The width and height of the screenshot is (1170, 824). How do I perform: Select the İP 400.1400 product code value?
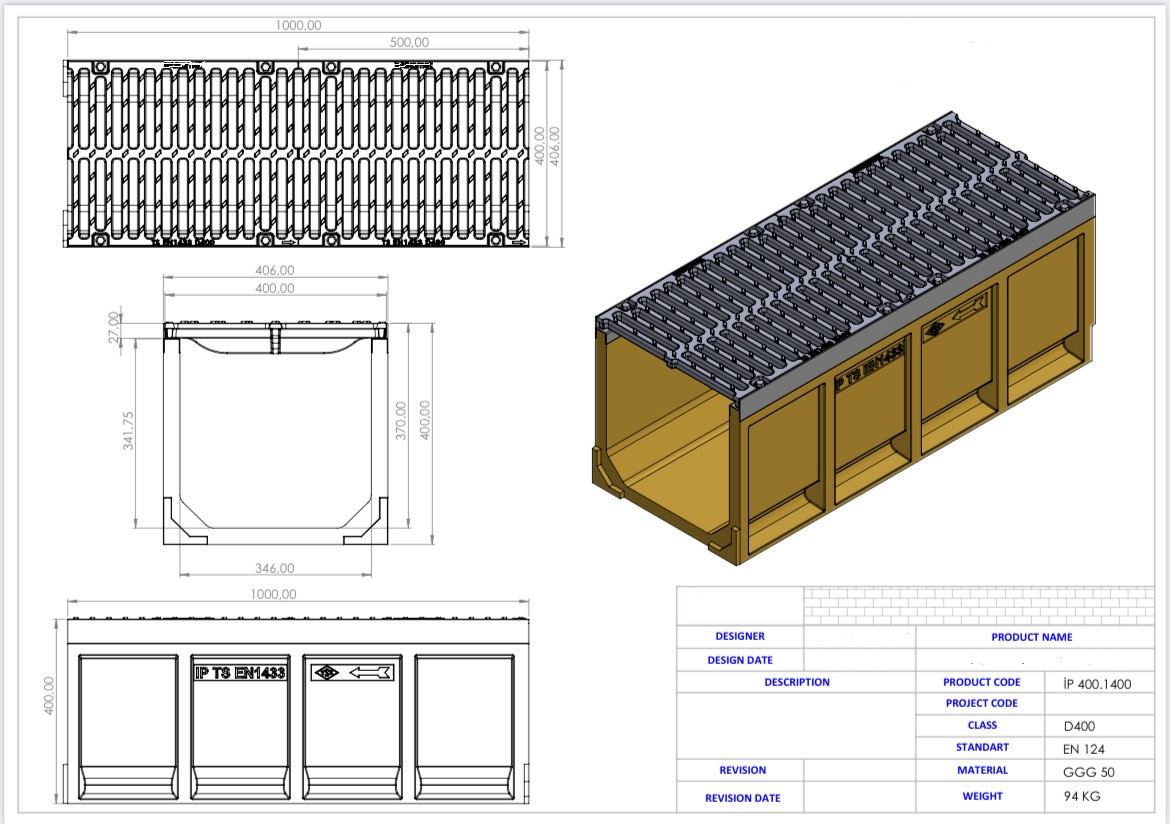[x=1097, y=684]
